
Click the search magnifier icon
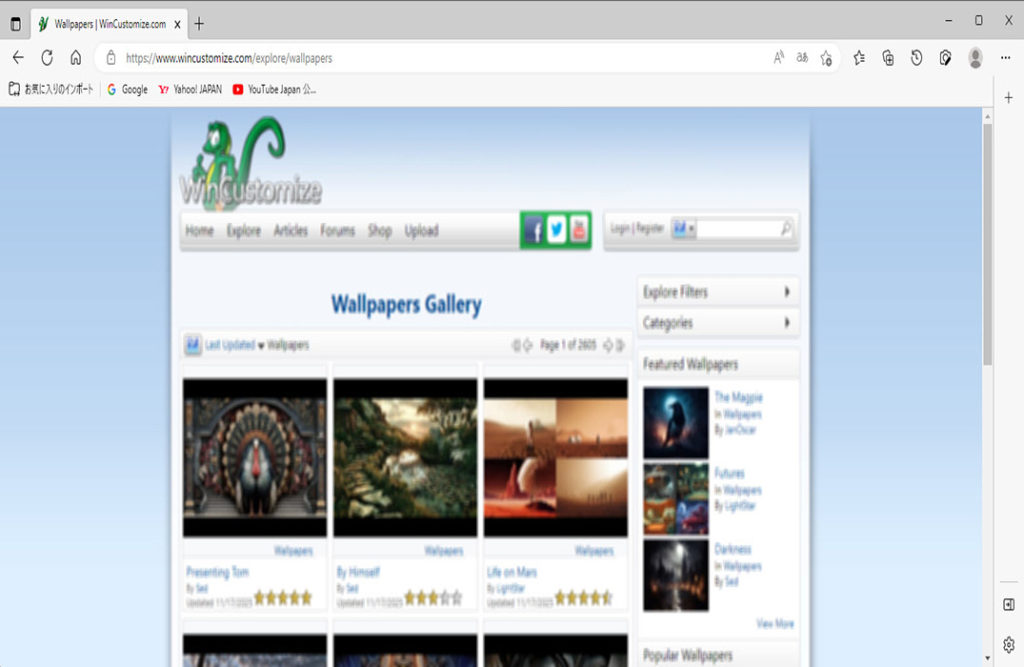(786, 229)
